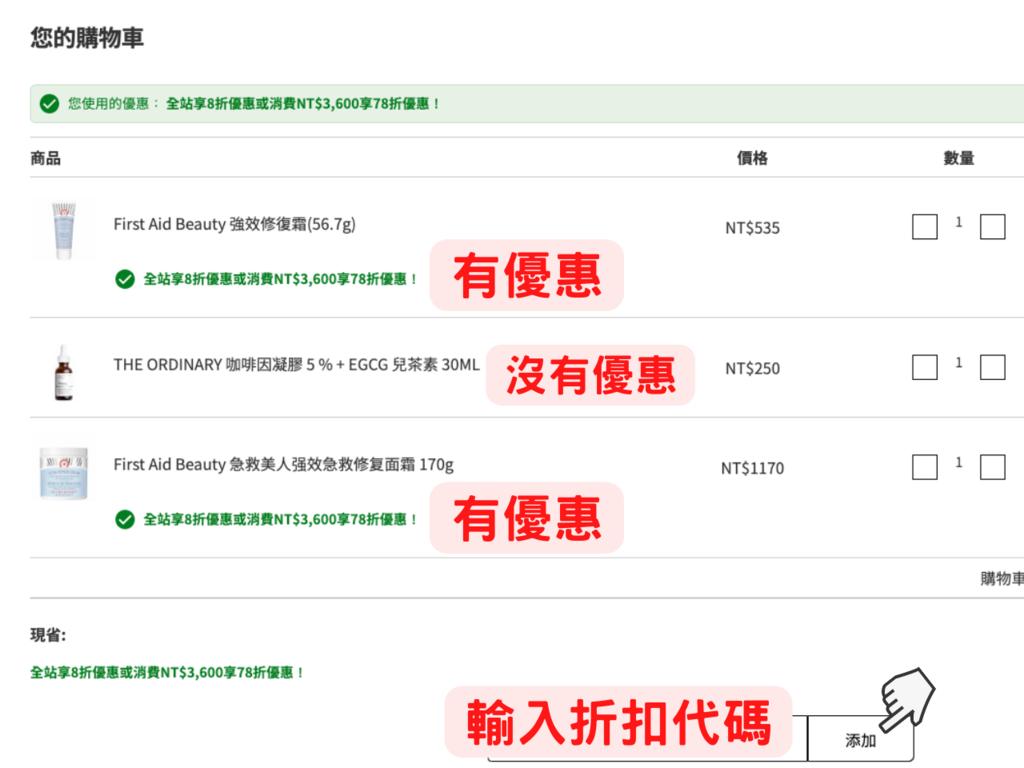Select the price NT$1170
The height and width of the screenshot is (768, 1024).
pos(752,468)
